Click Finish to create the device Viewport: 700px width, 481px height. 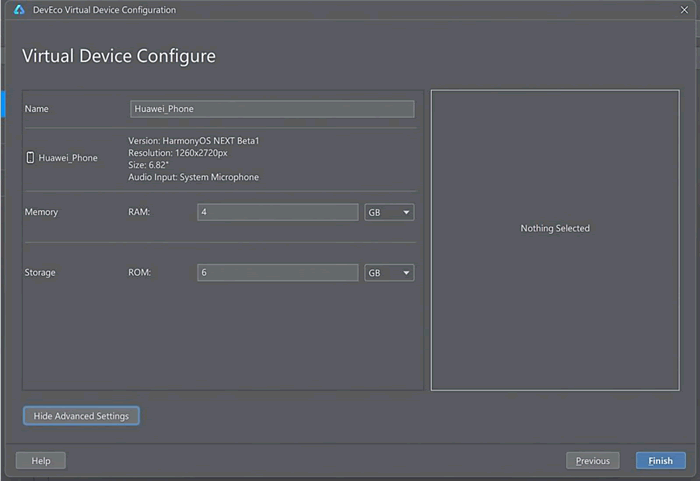(x=660, y=460)
